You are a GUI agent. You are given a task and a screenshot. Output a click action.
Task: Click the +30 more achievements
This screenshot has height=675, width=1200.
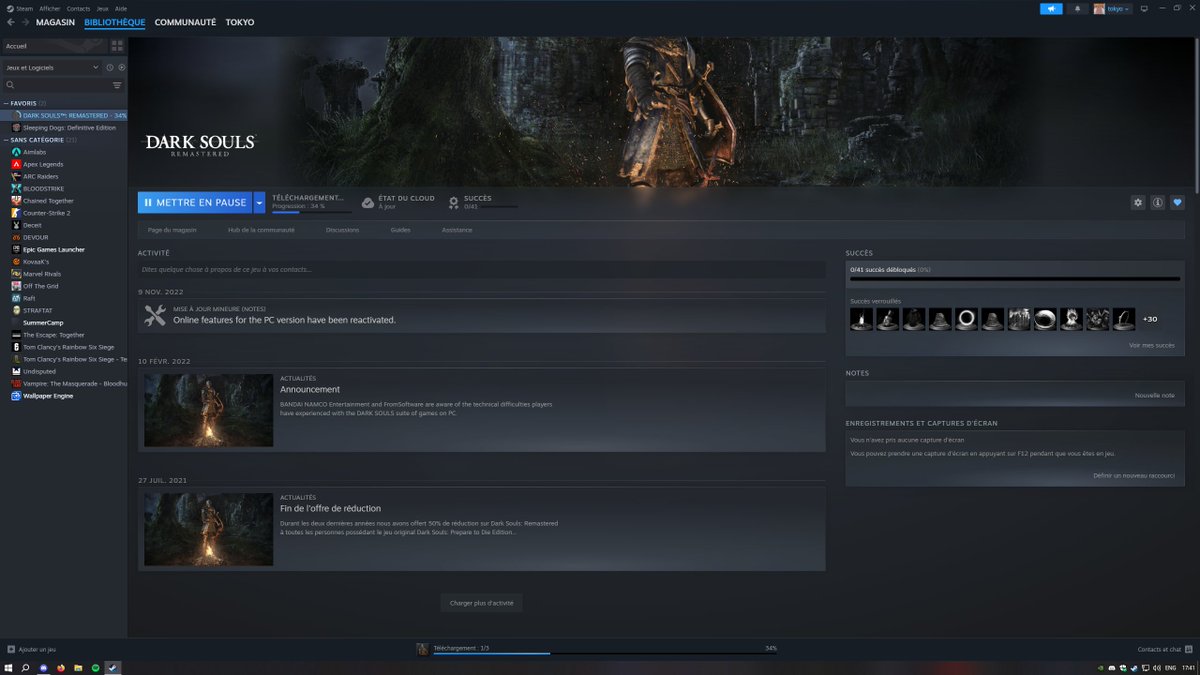pyautogui.click(x=1150, y=319)
